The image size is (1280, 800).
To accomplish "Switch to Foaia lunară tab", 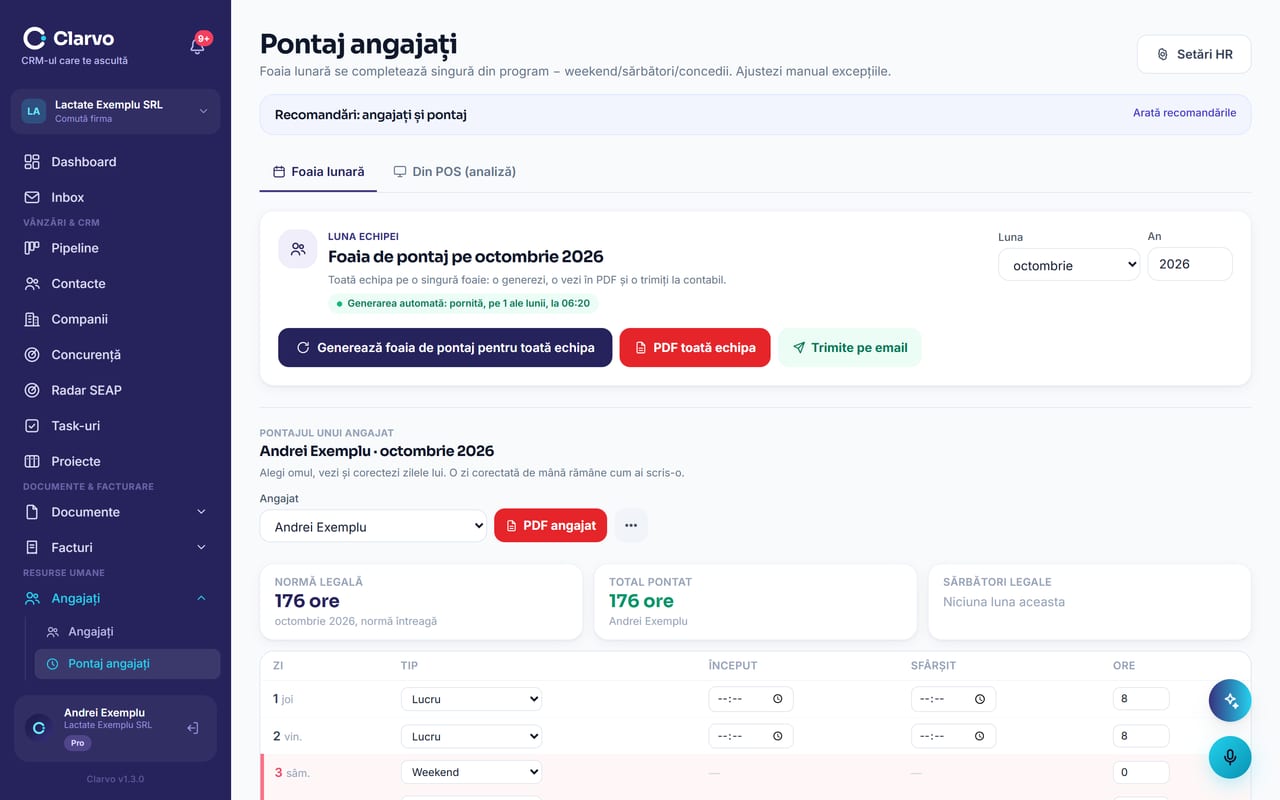I will coord(318,172).
